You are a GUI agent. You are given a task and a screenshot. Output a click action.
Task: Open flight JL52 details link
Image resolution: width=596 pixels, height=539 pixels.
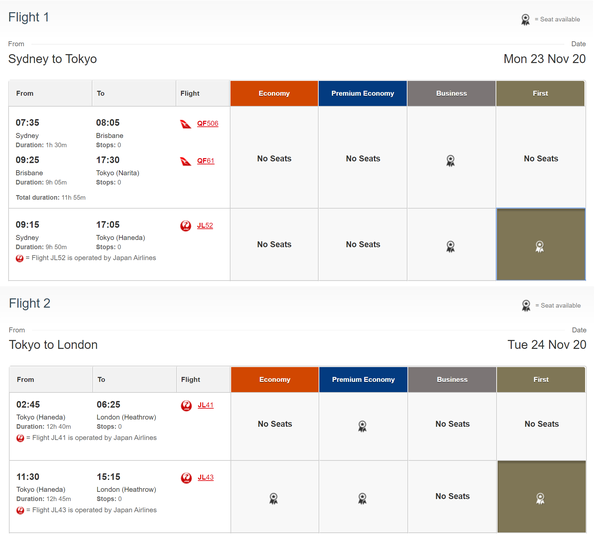[205, 225]
